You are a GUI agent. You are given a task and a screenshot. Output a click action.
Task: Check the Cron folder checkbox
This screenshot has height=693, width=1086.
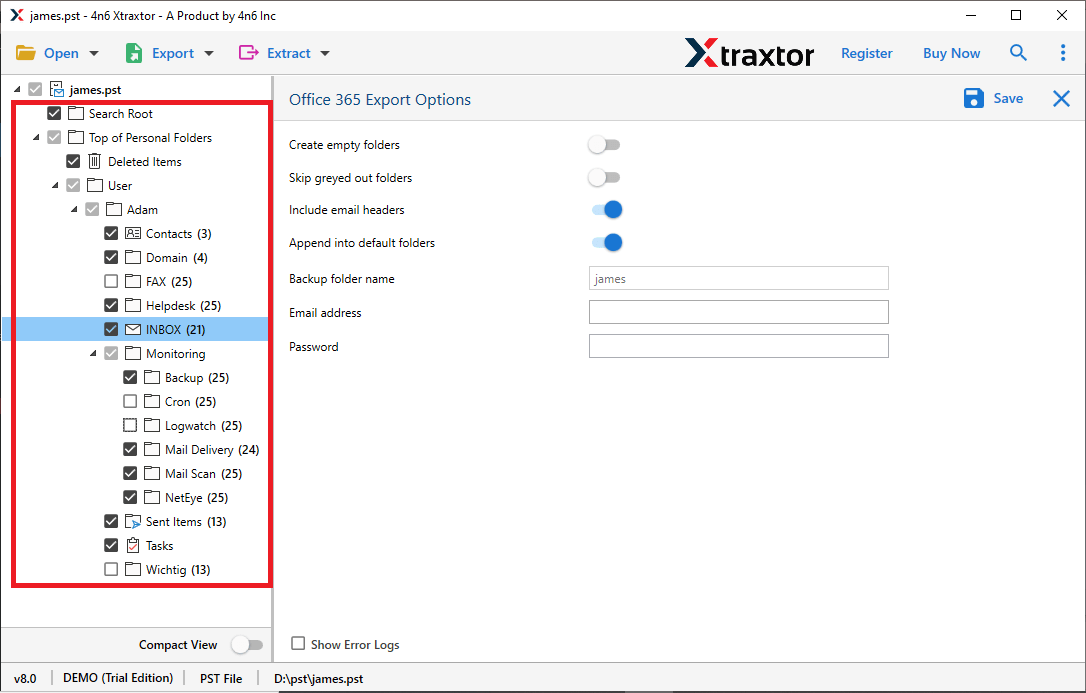pyautogui.click(x=130, y=402)
